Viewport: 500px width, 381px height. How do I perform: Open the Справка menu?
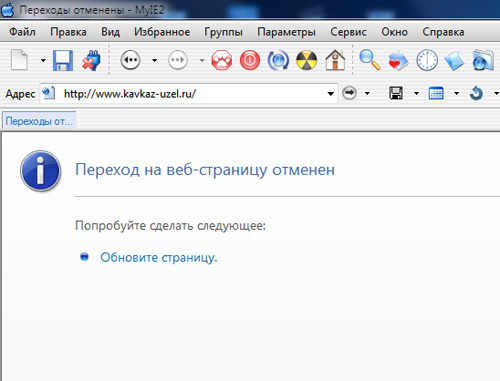tap(443, 32)
